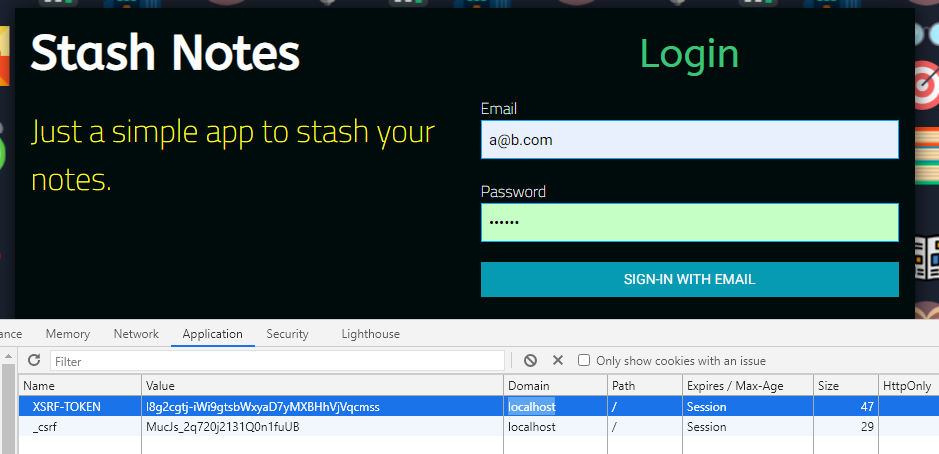Click the value MucJs_2q720j2131Q0n1fuUB

[x=223, y=427]
